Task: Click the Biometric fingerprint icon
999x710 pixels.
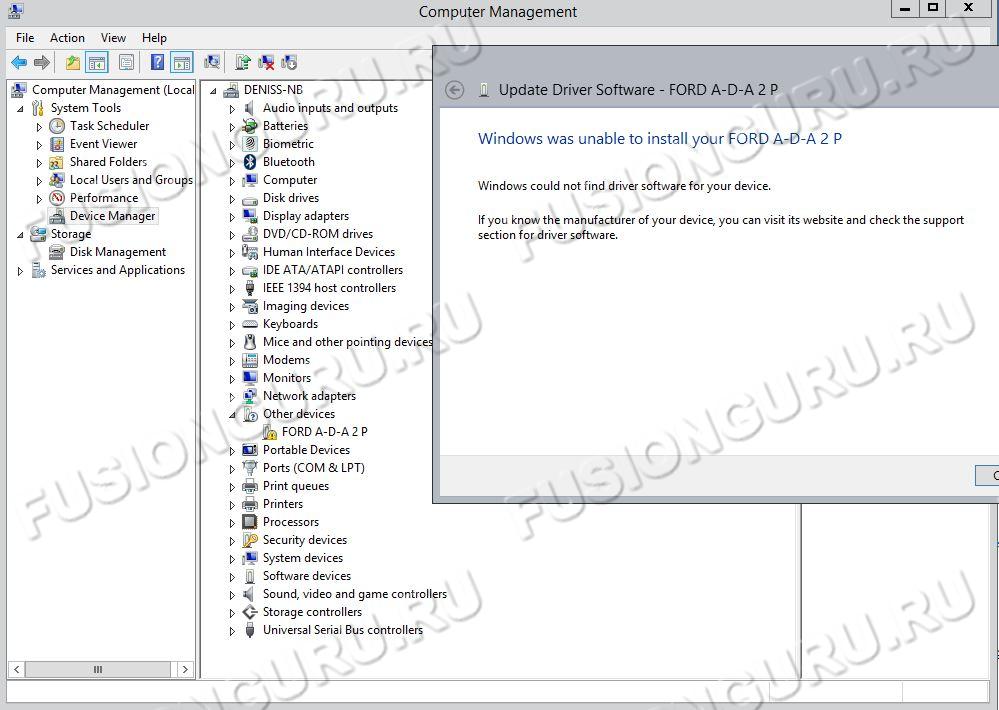Action: pos(250,144)
